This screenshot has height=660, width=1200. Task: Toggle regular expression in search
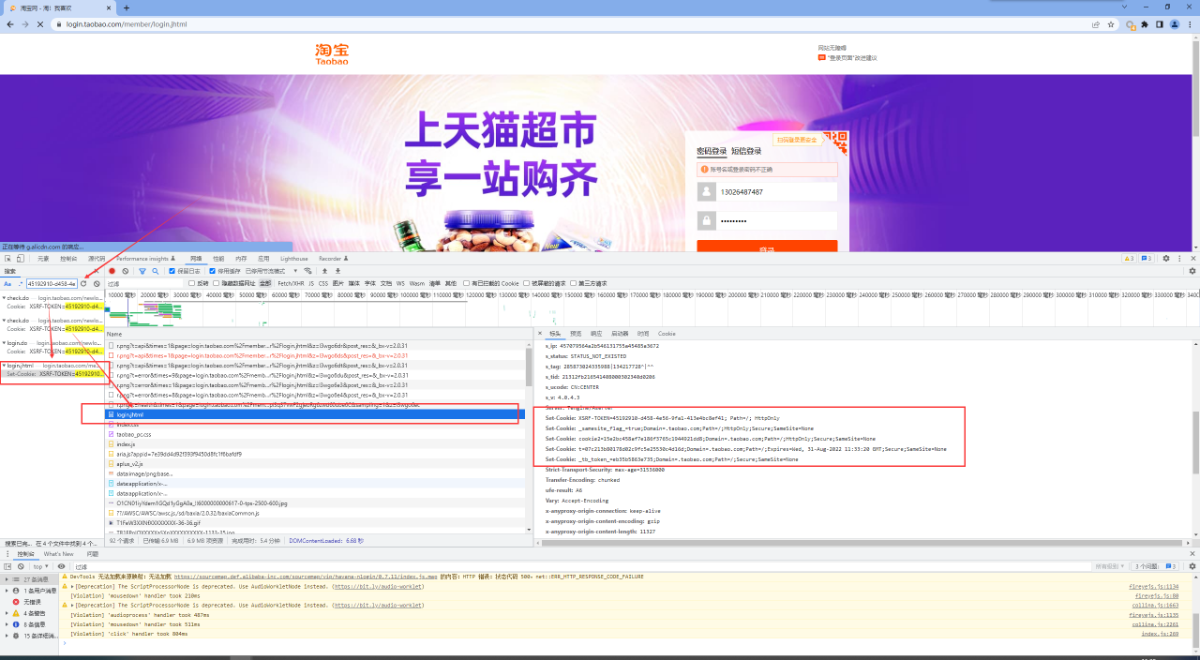pos(20,284)
